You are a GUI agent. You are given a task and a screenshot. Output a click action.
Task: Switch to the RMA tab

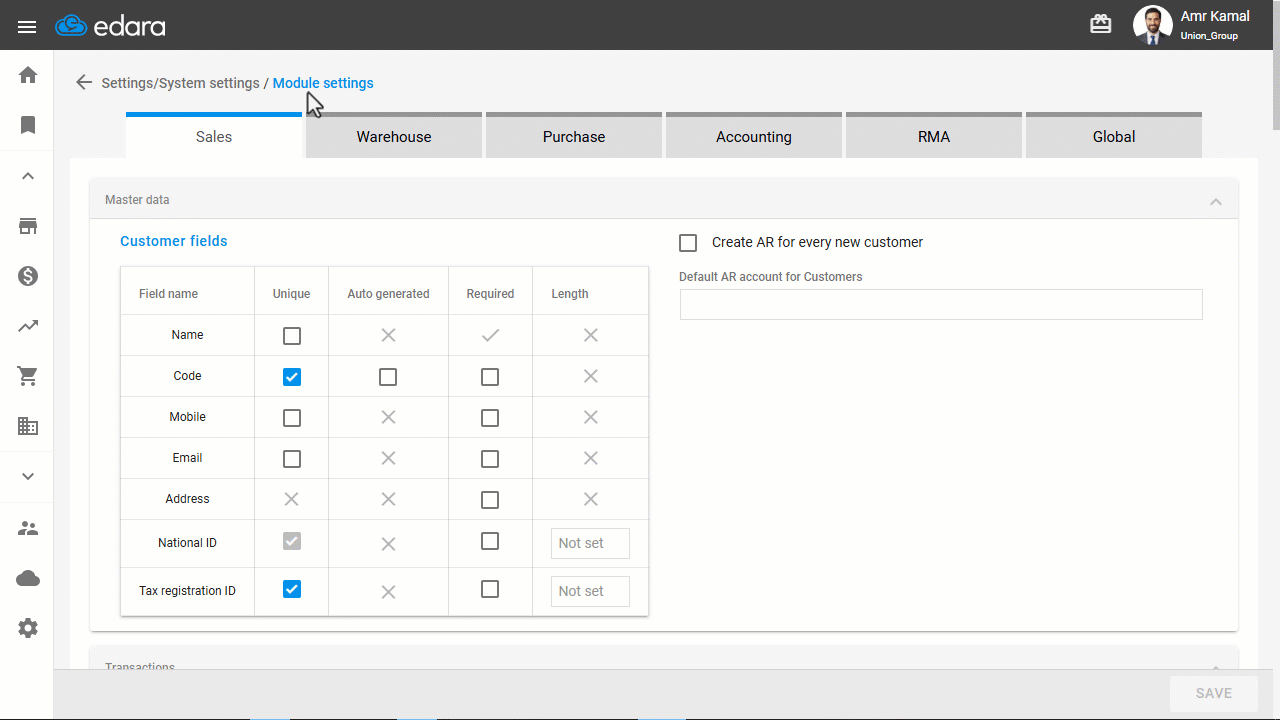point(934,135)
